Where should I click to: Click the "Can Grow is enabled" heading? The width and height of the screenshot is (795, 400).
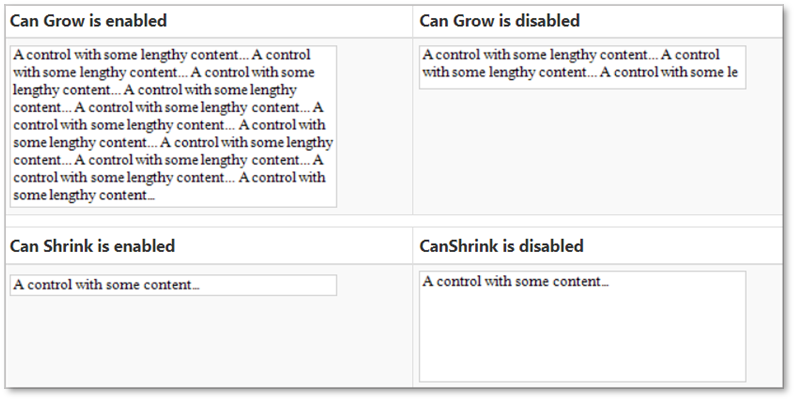coord(88,21)
